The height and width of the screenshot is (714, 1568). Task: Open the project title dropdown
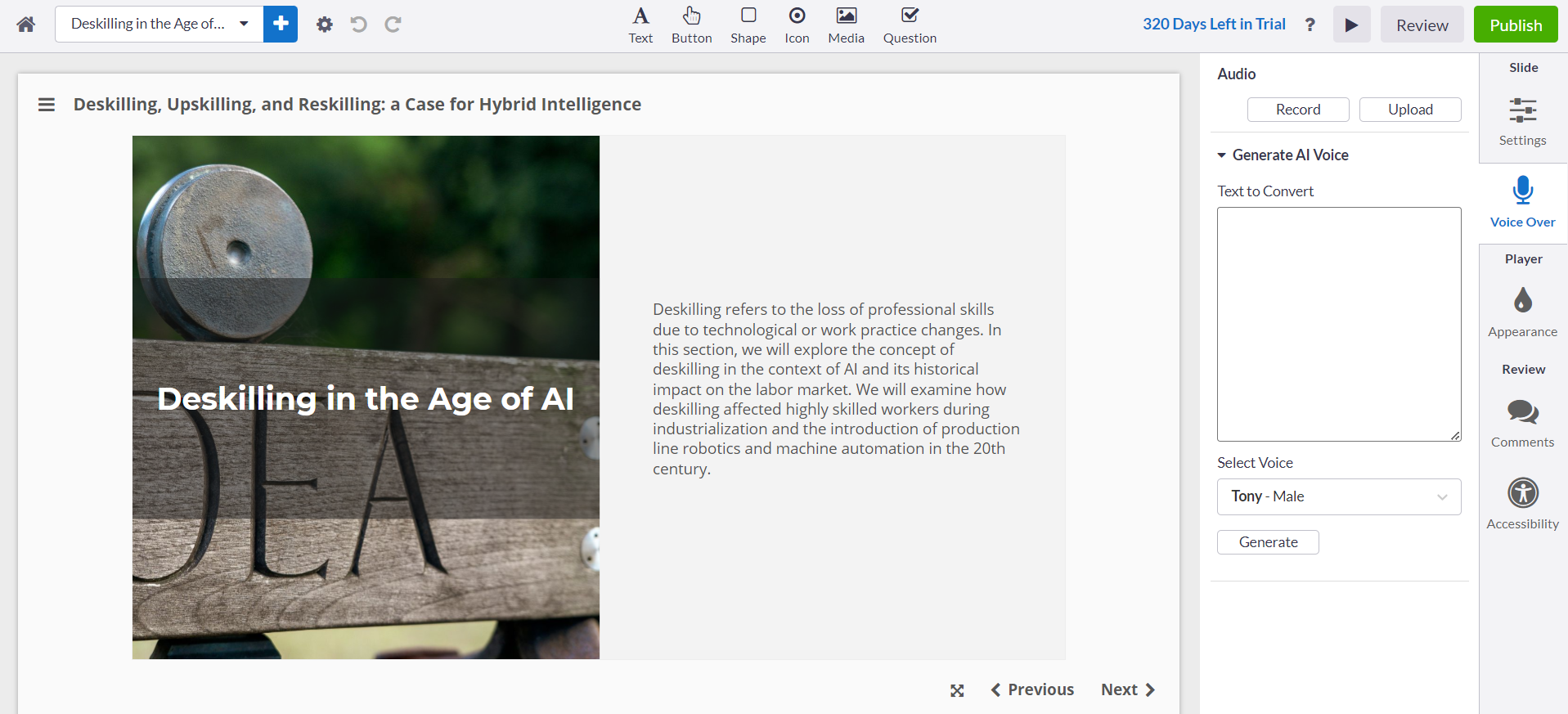[x=159, y=24]
